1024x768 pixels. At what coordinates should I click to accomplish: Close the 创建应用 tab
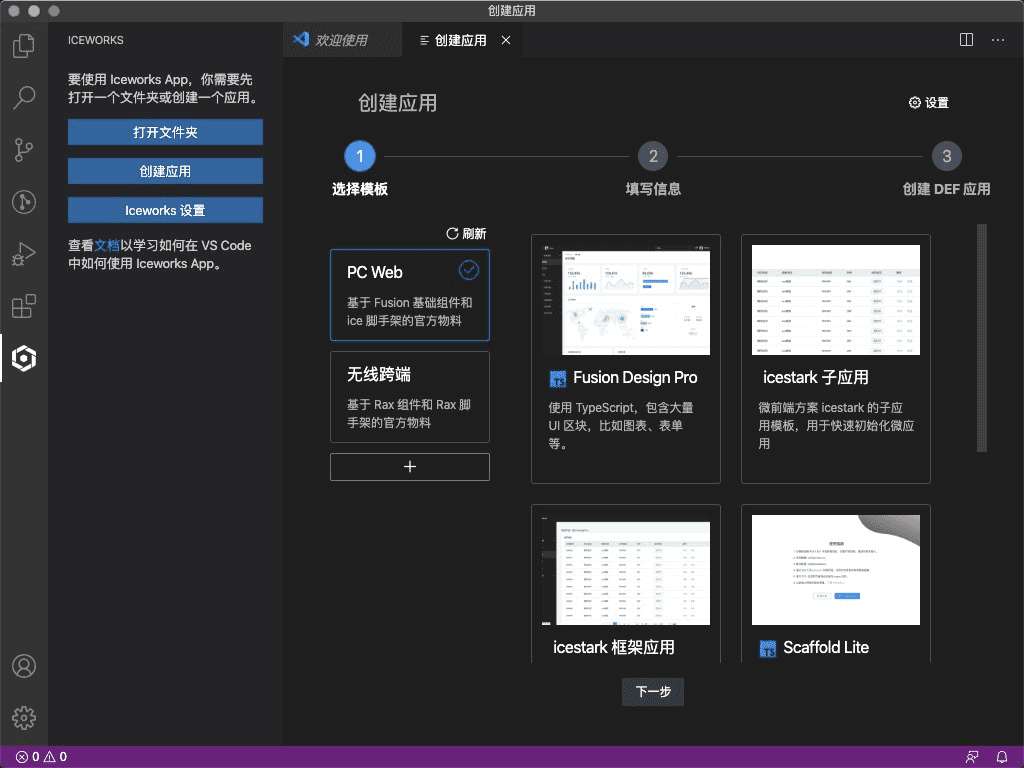pyautogui.click(x=505, y=40)
